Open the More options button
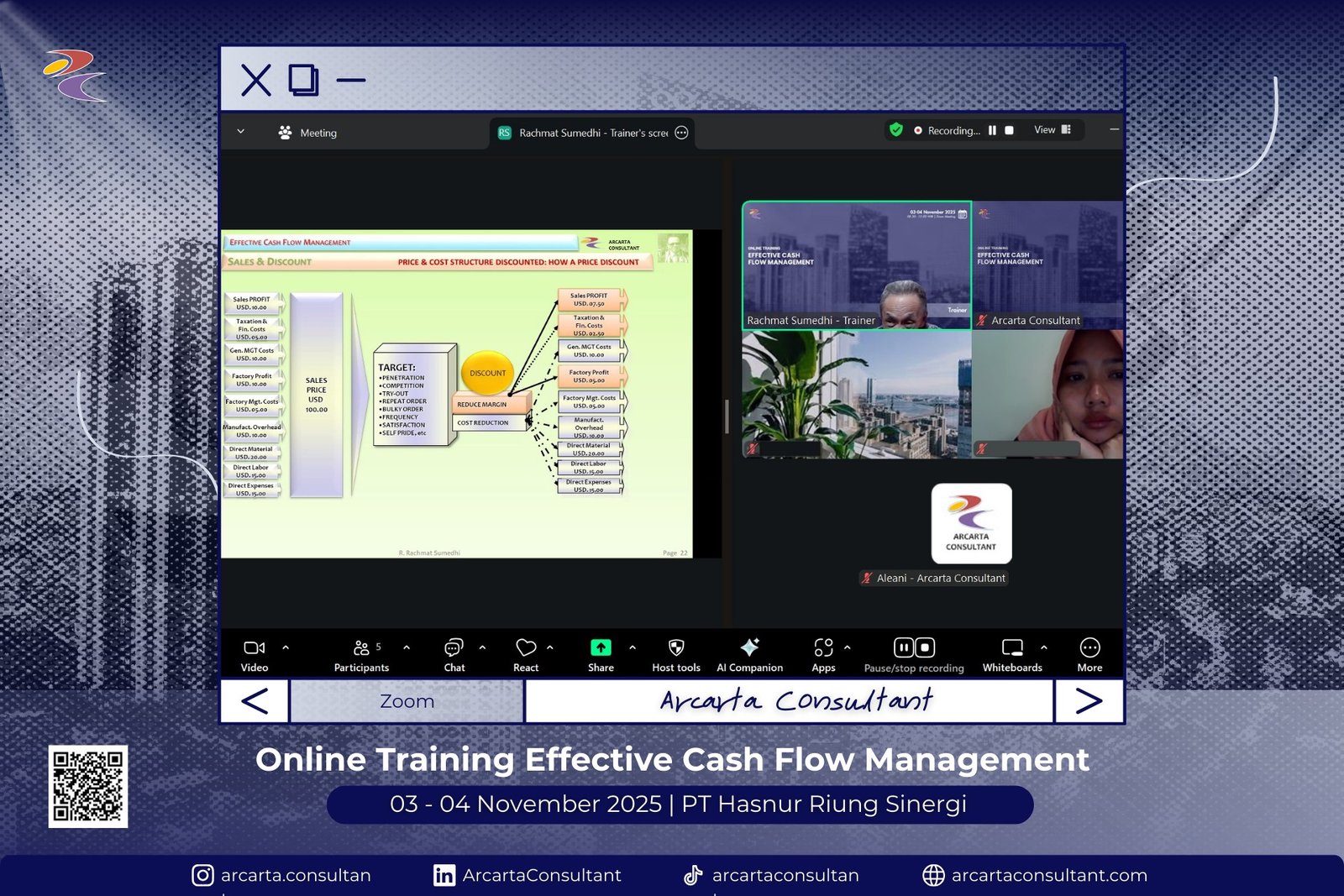Viewport: 1344px width, 896px height. (x=1089, y=648)
